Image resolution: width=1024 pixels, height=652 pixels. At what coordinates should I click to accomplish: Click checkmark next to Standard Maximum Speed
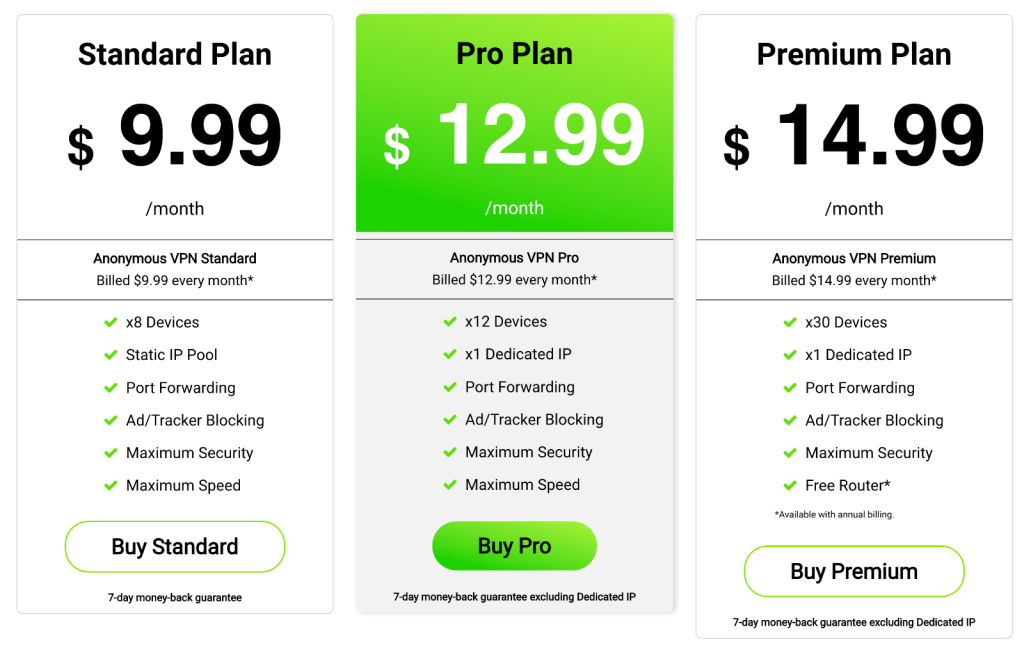tap(111, 486)
